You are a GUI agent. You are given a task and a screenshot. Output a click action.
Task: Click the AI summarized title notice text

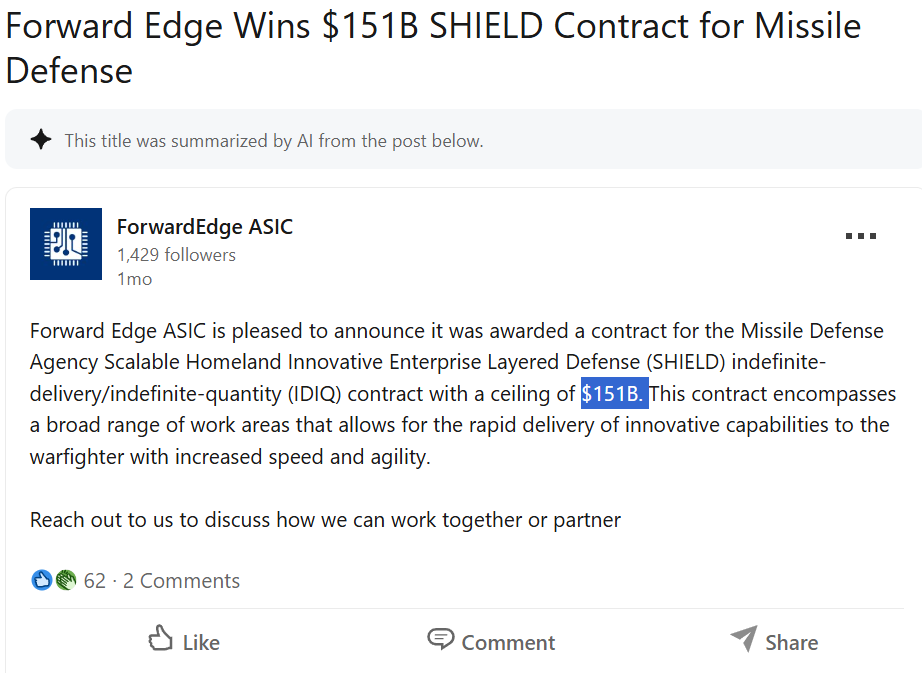[273, 141]
